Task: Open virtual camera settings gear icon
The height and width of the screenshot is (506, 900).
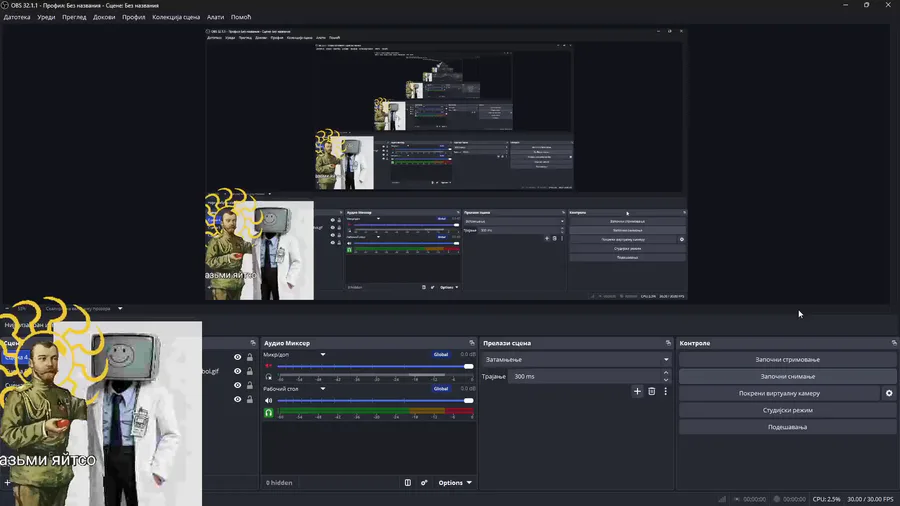Action: click(889, 394)
